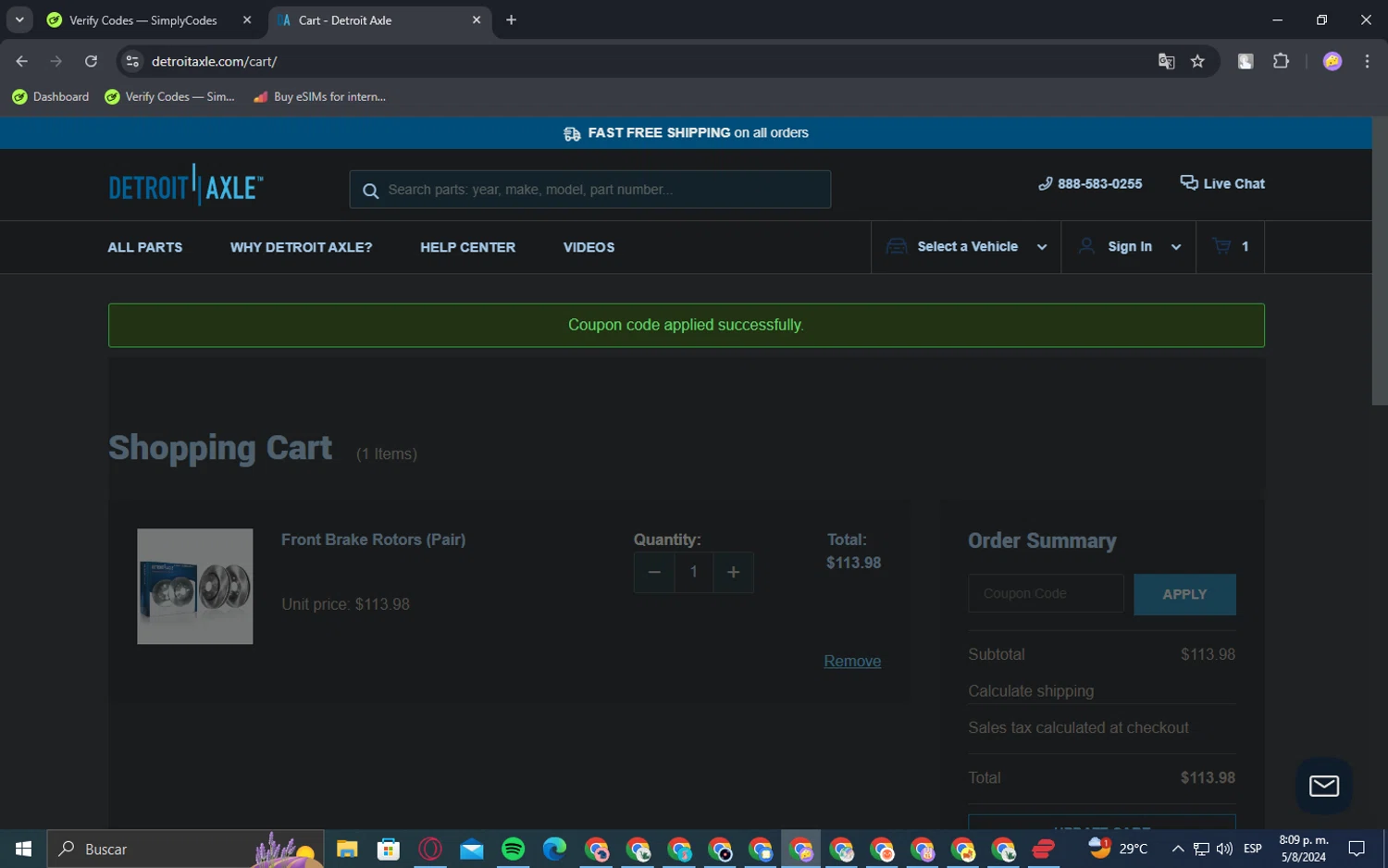Click the network icon in system tray
The height and width of the screenshot is (868, 1388).
tap(1201, 849)
